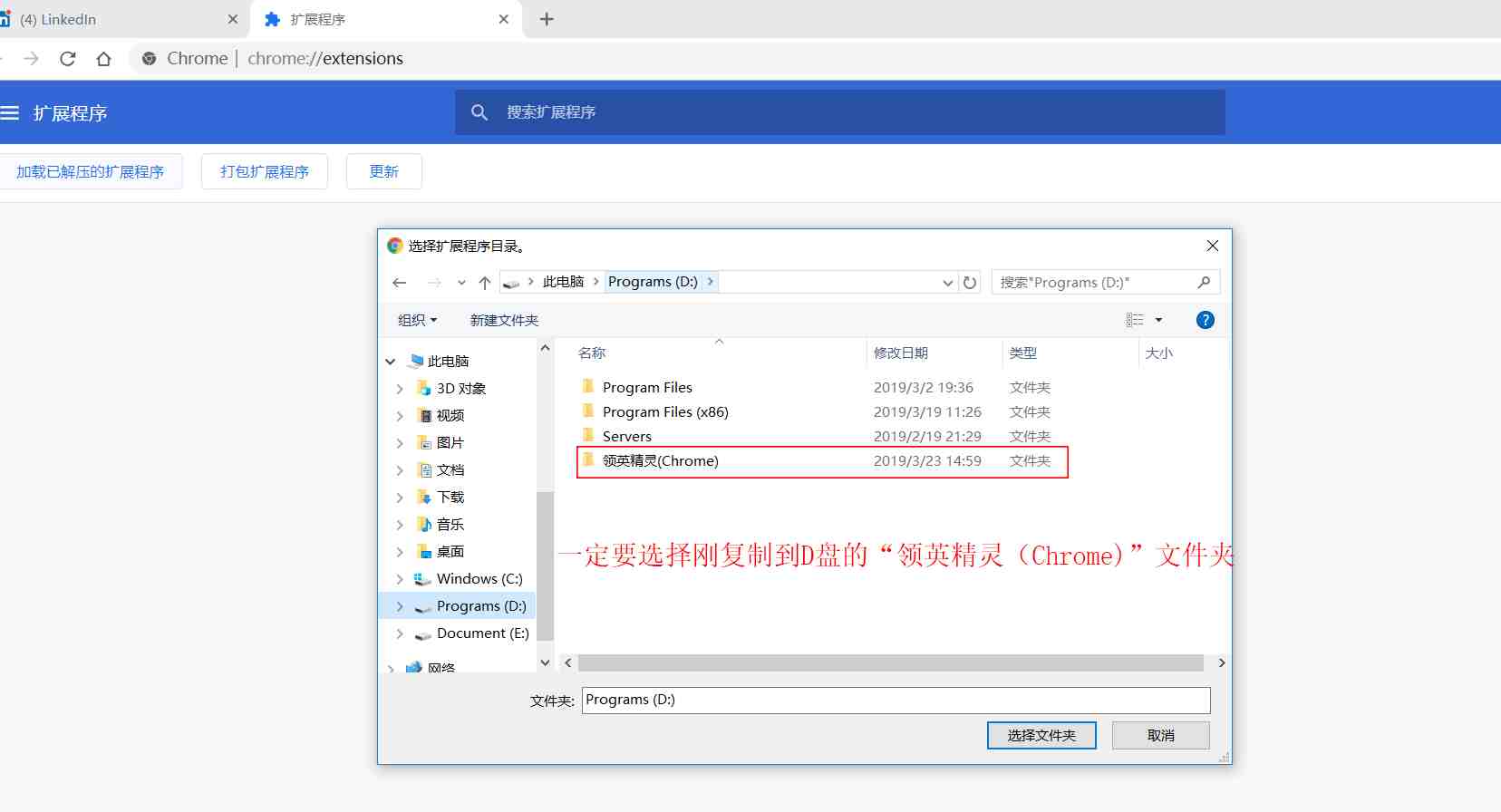
Task: Click the 搜索扩展程序 search field
Action: click(840, 112)
